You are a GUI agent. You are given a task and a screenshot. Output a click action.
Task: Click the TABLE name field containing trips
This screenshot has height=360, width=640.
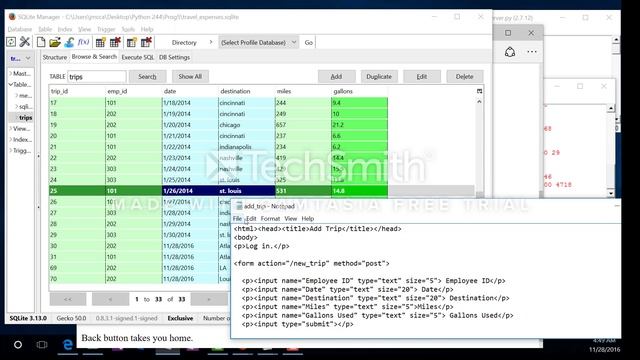click(97, 77)
